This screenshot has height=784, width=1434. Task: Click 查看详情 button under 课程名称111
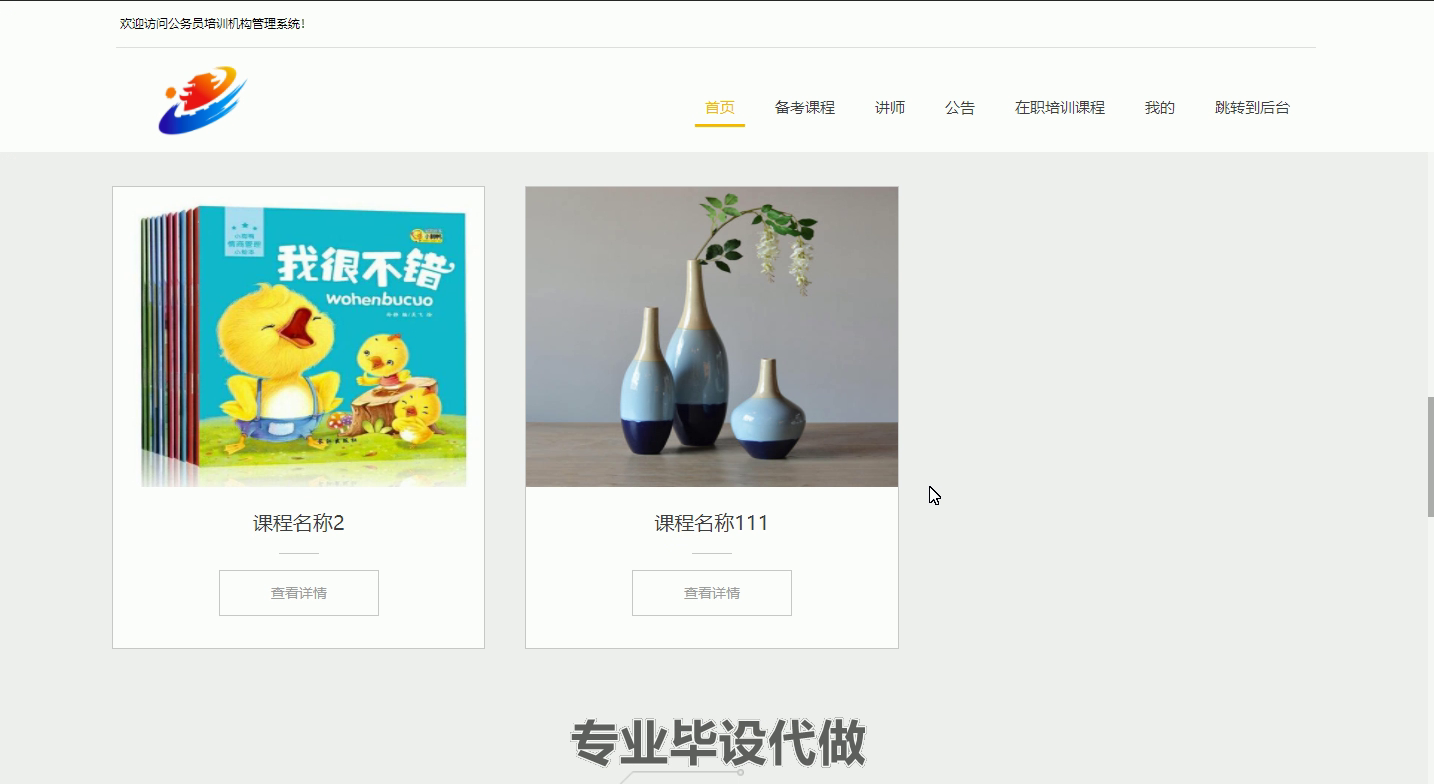(712, 593)
